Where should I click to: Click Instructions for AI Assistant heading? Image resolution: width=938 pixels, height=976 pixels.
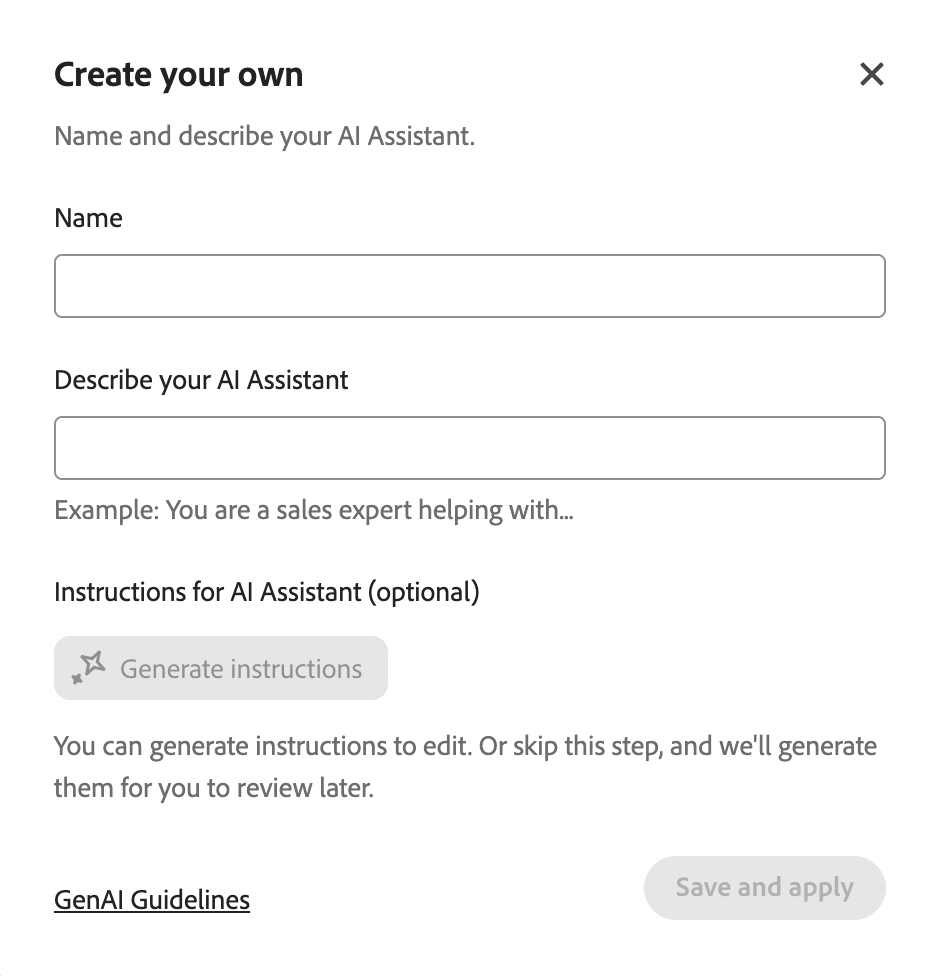266,591
